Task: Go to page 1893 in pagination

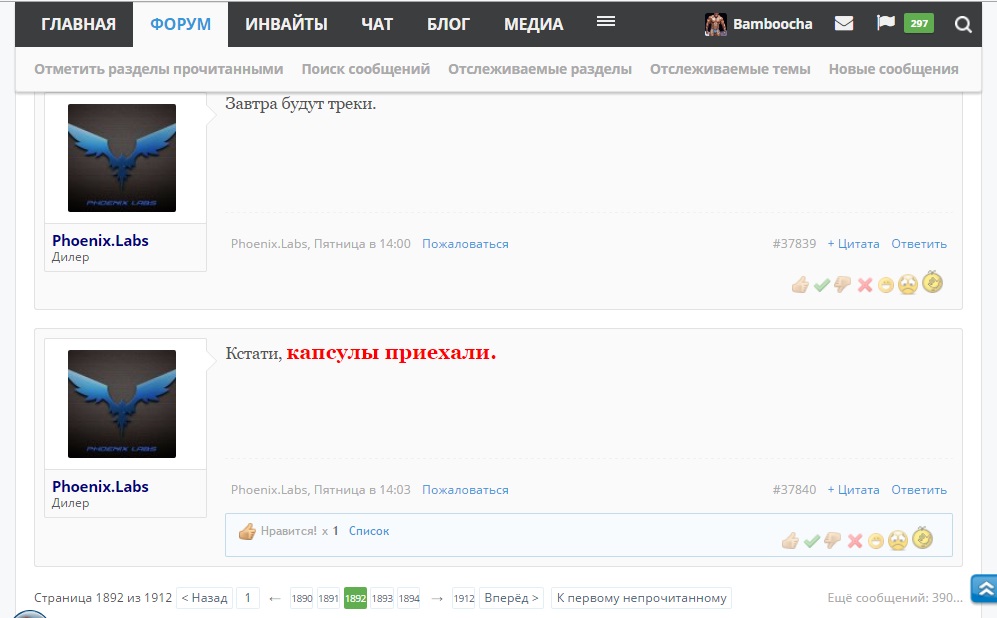Action: tap(382, 599)
